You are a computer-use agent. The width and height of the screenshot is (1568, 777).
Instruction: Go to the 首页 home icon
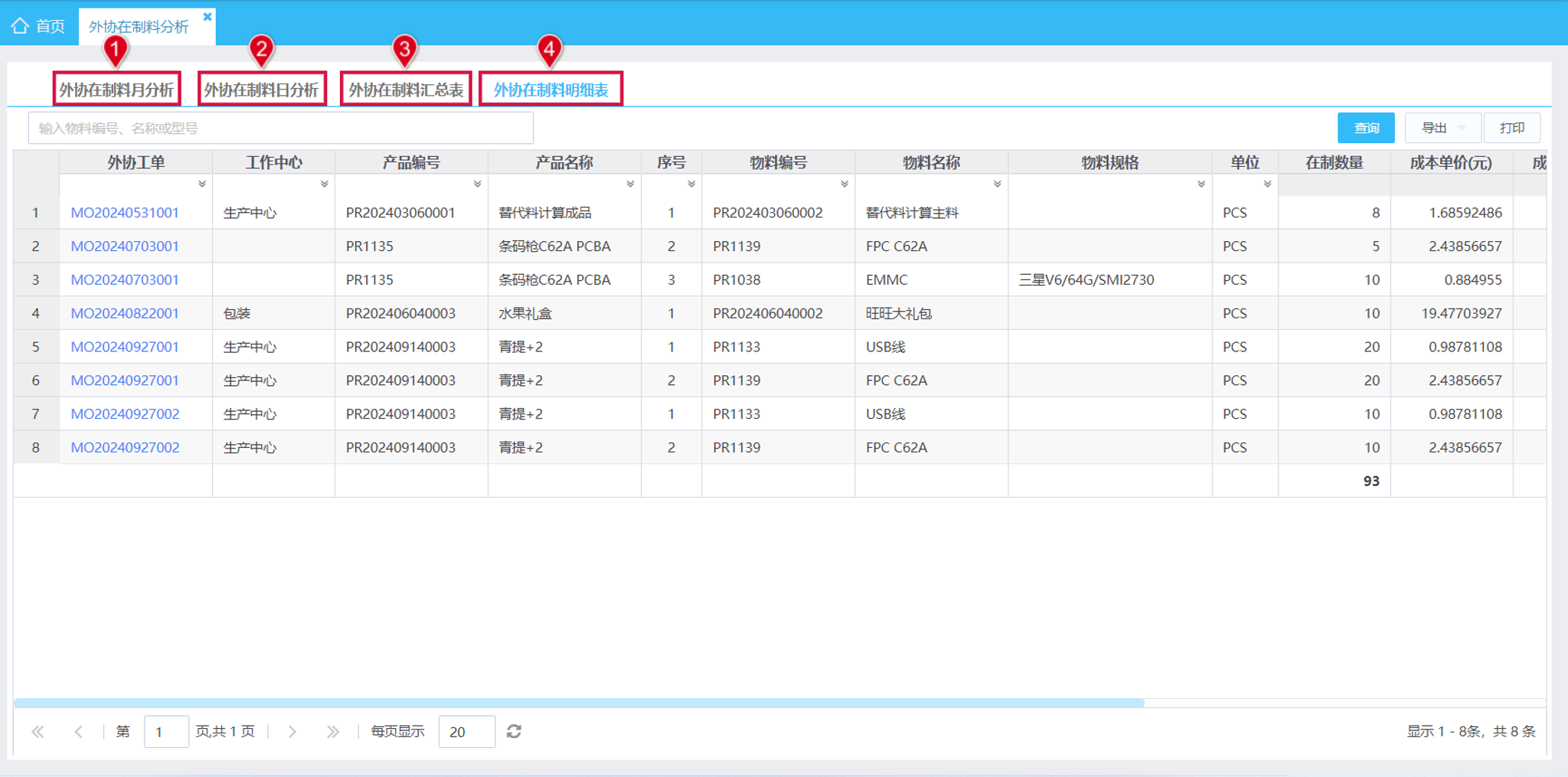(20, 26)
